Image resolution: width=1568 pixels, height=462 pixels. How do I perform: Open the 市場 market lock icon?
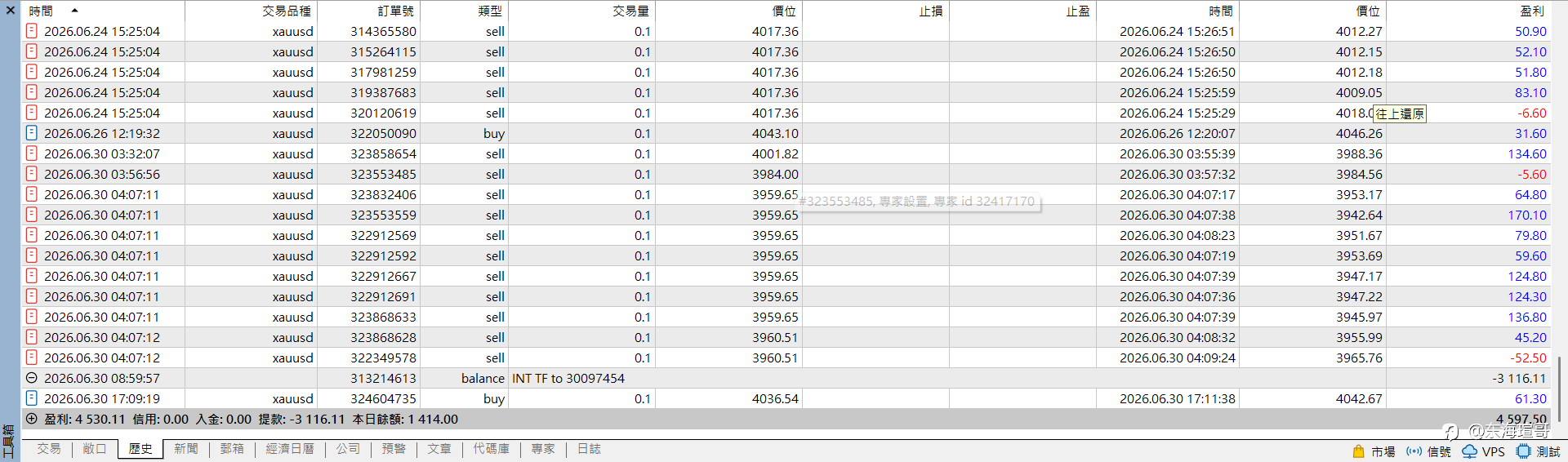coord(1359,451)
